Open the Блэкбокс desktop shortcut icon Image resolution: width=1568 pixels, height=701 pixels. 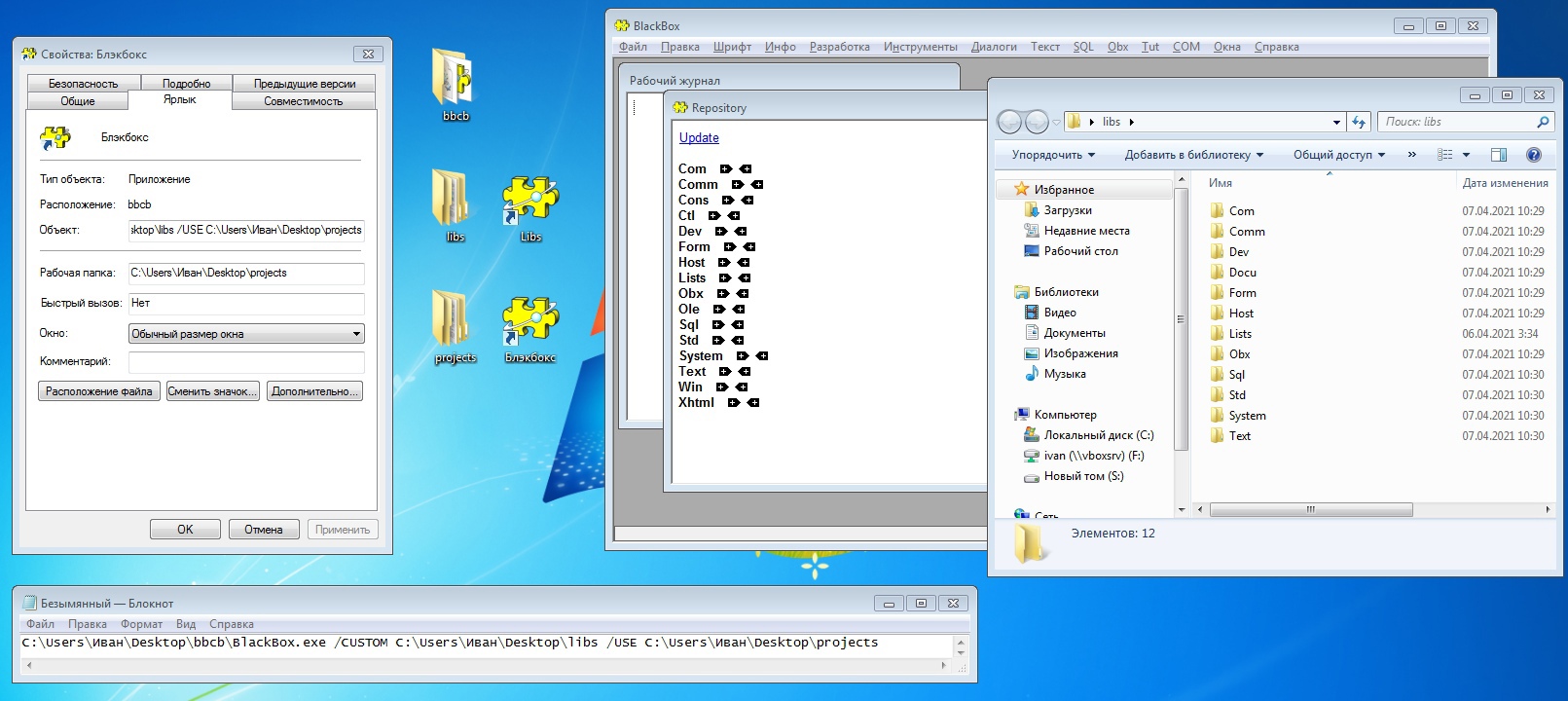coord(530,322)
